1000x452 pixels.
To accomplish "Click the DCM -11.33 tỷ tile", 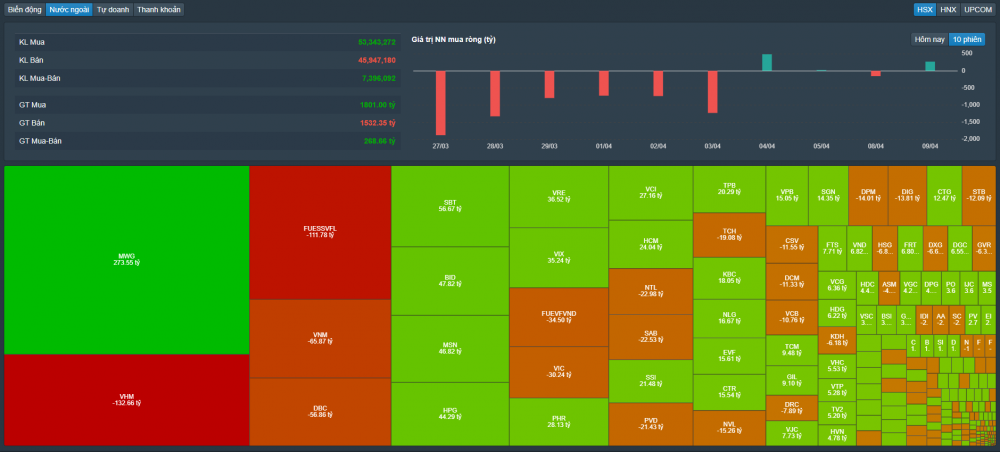I will click(791, 281).
